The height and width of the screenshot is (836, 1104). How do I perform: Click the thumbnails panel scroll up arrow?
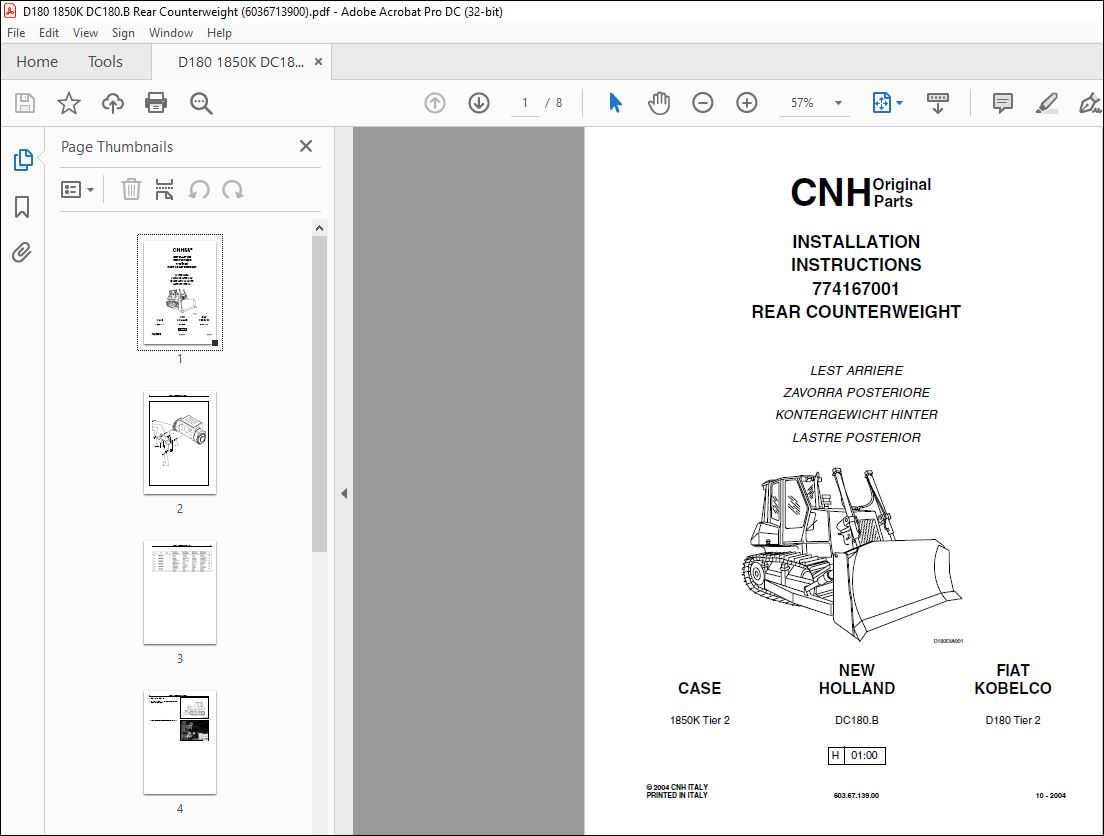click(320, 228)
